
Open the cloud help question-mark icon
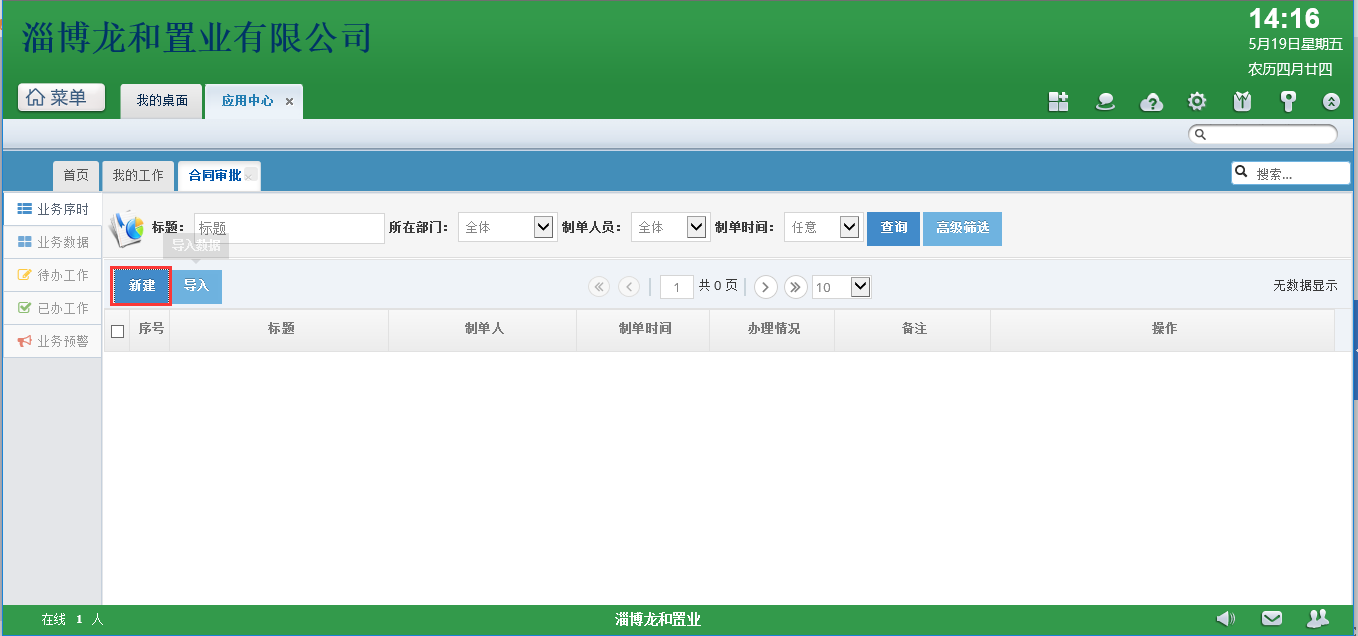[x=1151, y=102]
